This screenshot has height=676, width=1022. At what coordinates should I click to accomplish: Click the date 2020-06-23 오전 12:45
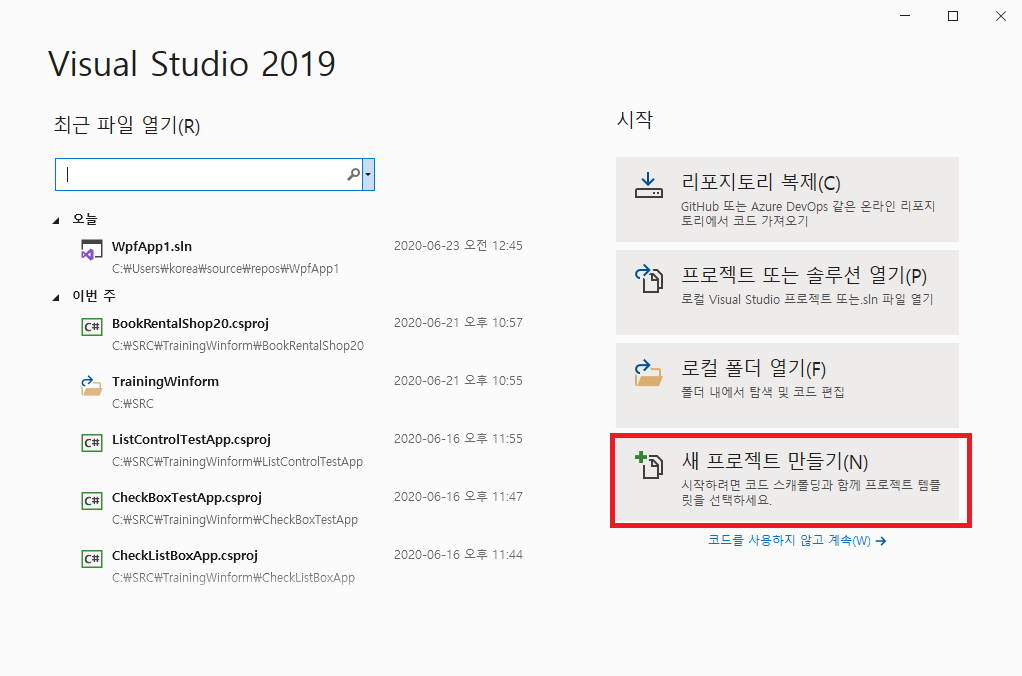click(458, 246)
